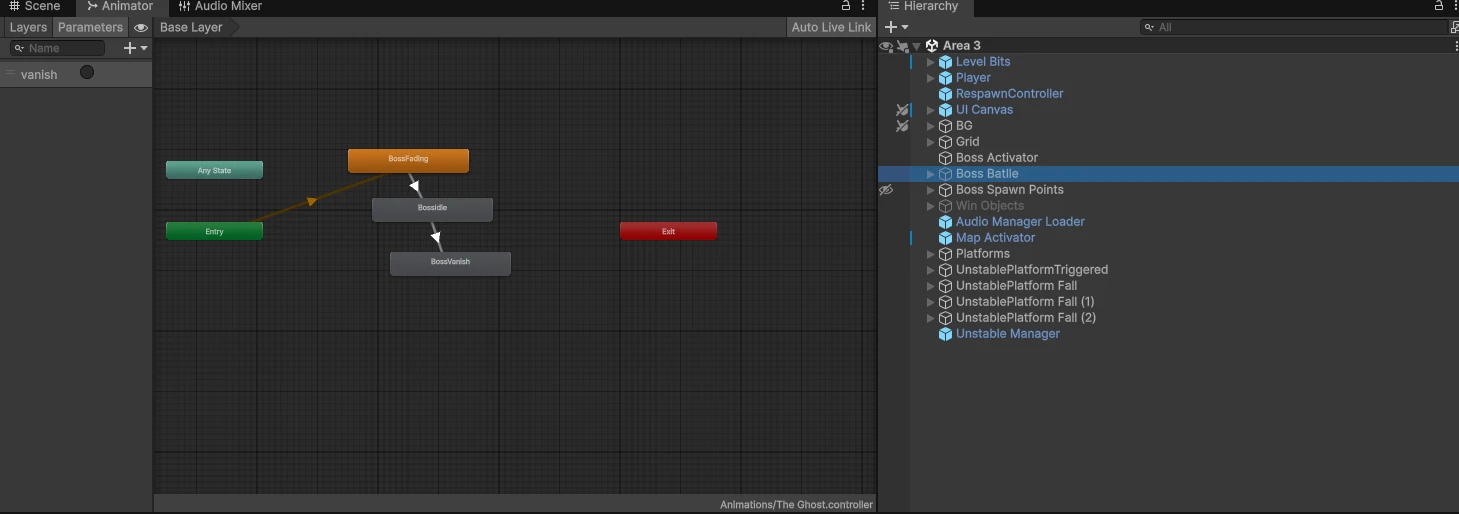The height and width of the screenshot is (514, 1459).
Task: Click the Animator panel lock icon
Action: tap(846, 6)
